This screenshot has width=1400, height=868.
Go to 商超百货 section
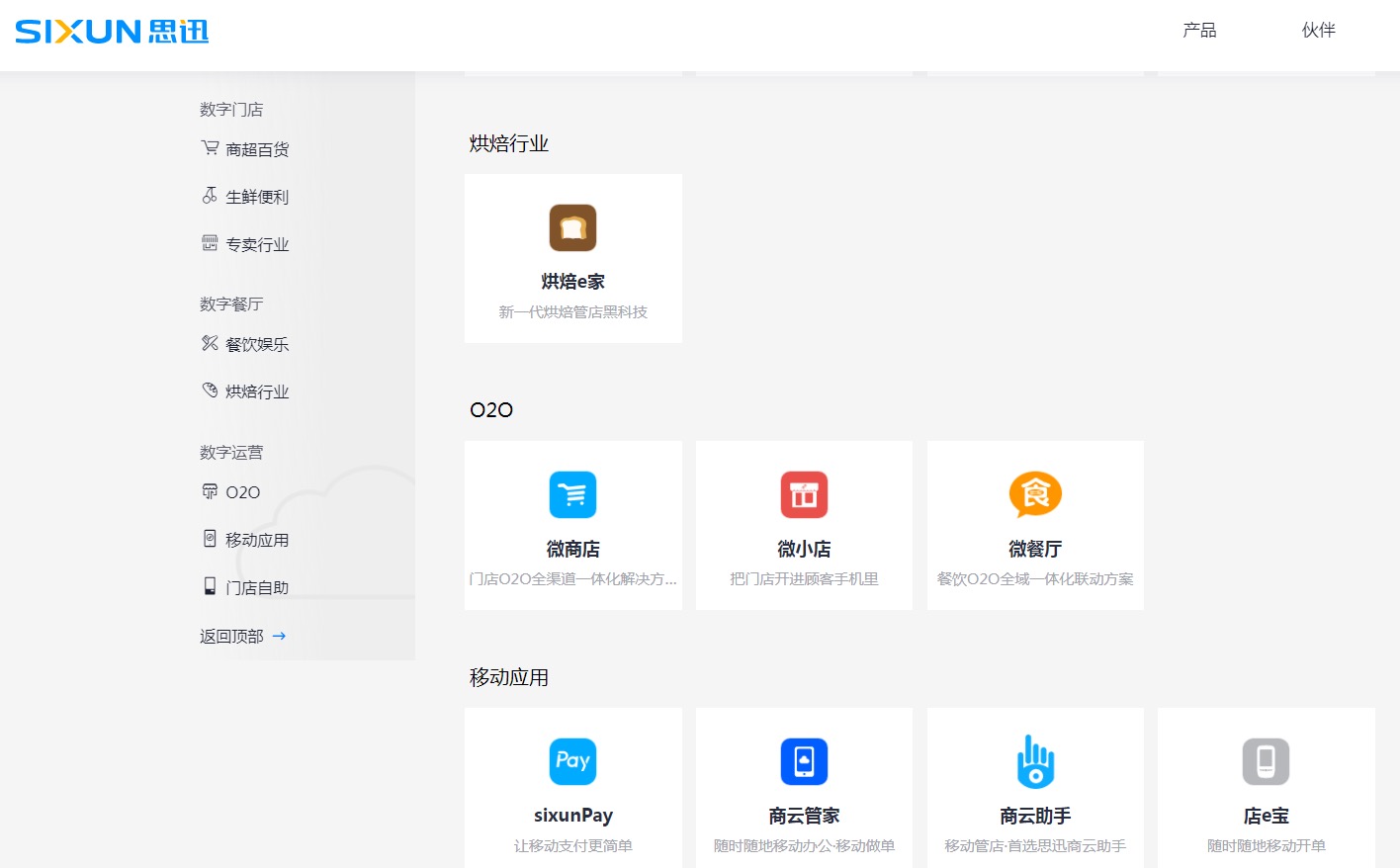(257, 149)
